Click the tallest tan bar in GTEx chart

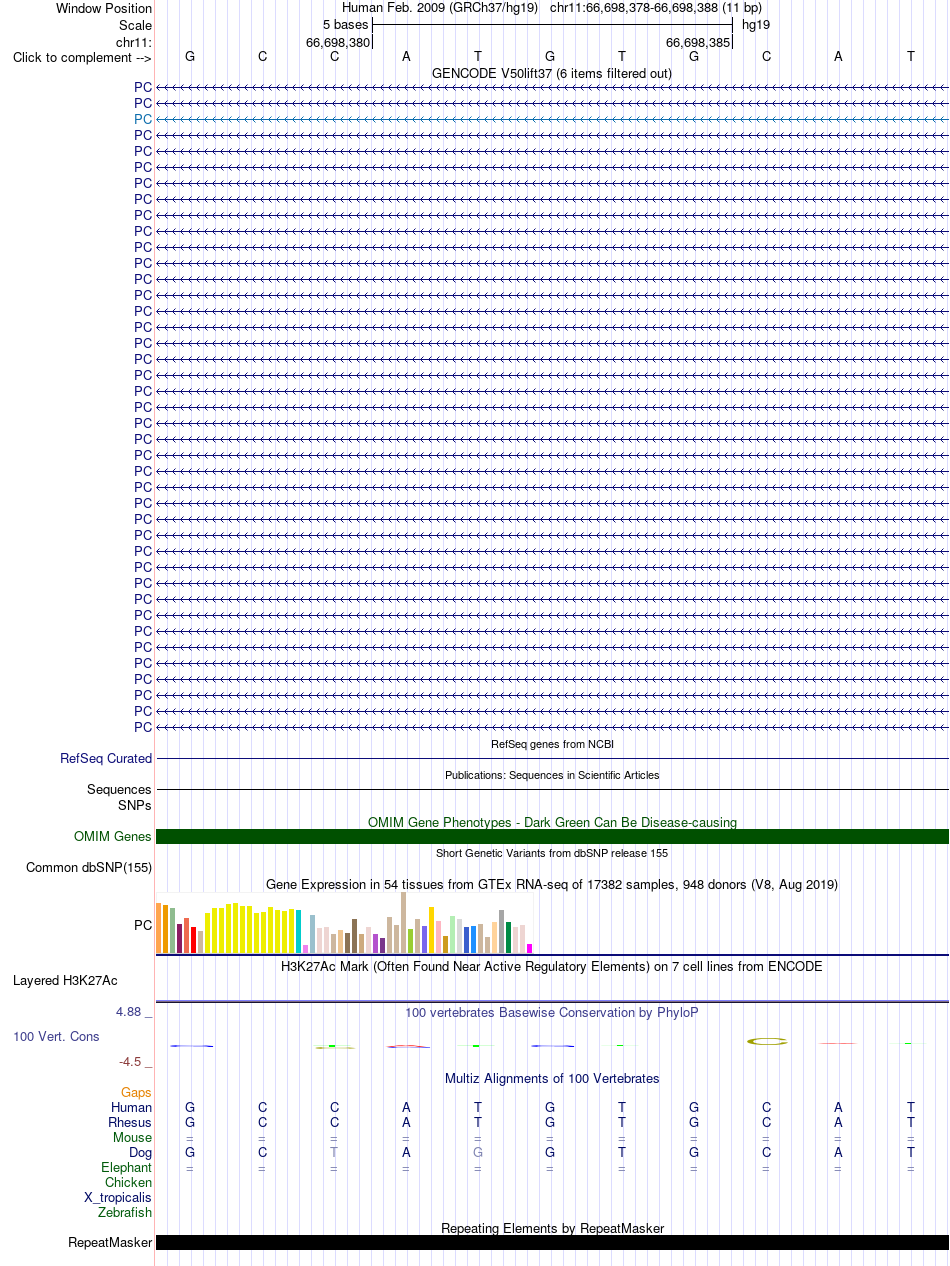coord(404,922)
